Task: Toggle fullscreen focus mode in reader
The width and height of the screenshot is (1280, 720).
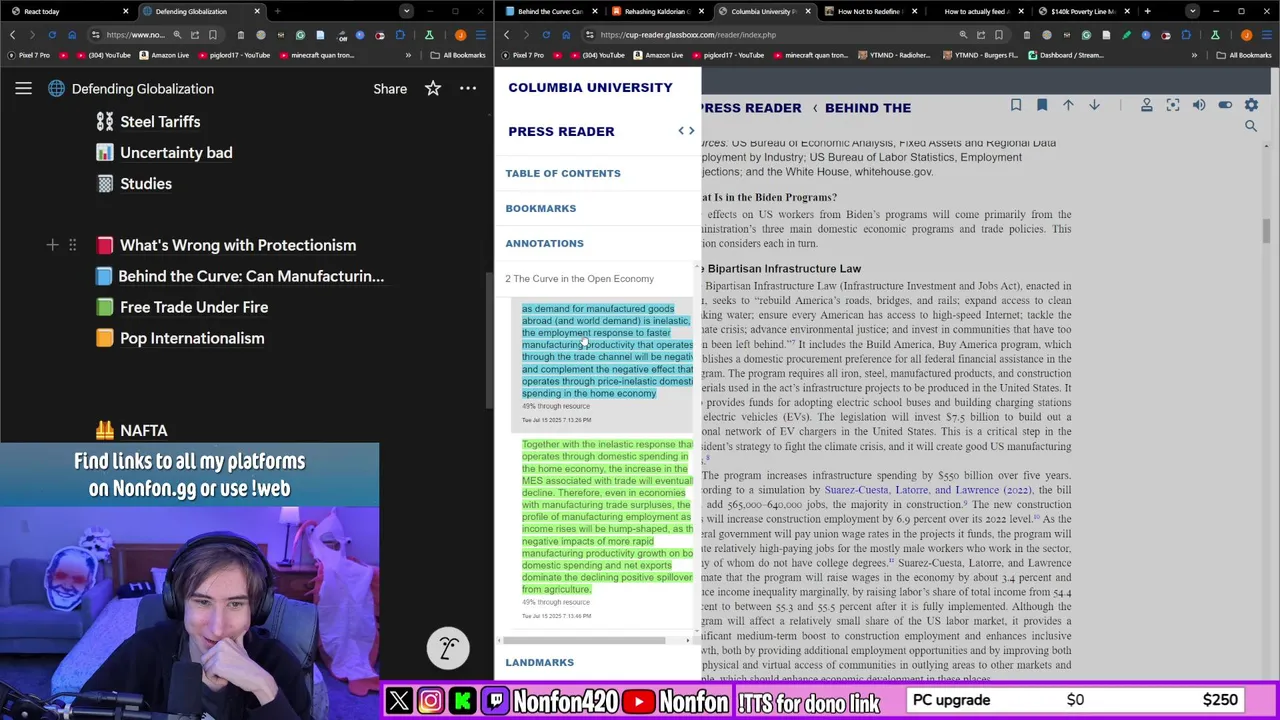Action: 1173,105
